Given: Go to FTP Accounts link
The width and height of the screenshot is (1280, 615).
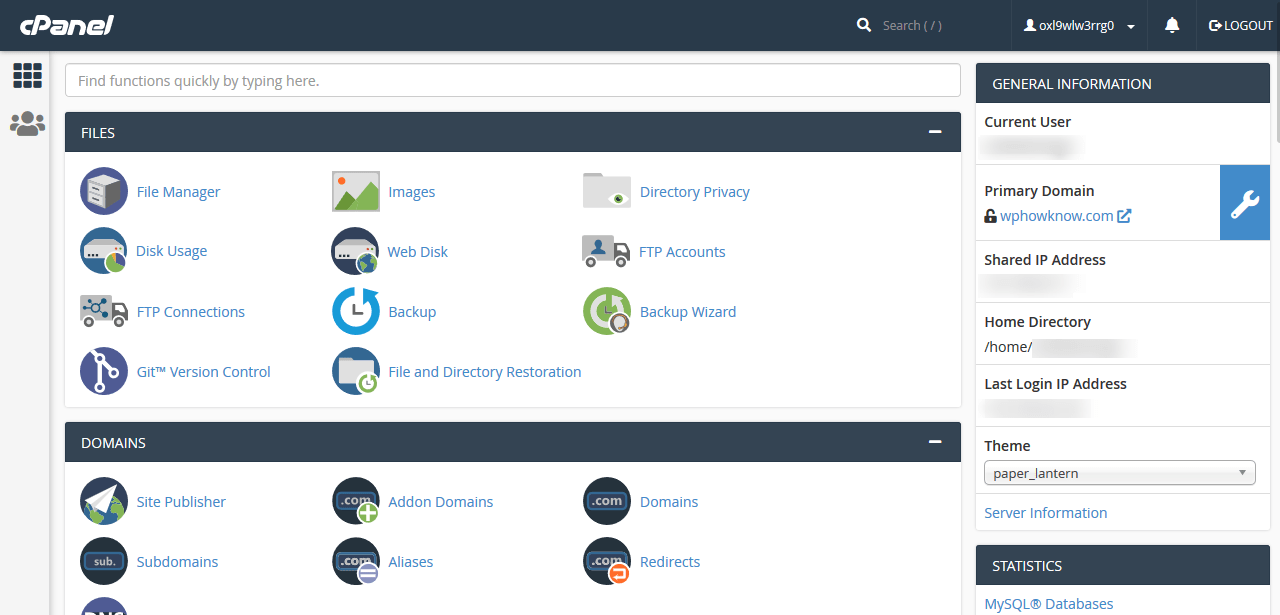Looking at the screenshot, I should click(682, 252).
